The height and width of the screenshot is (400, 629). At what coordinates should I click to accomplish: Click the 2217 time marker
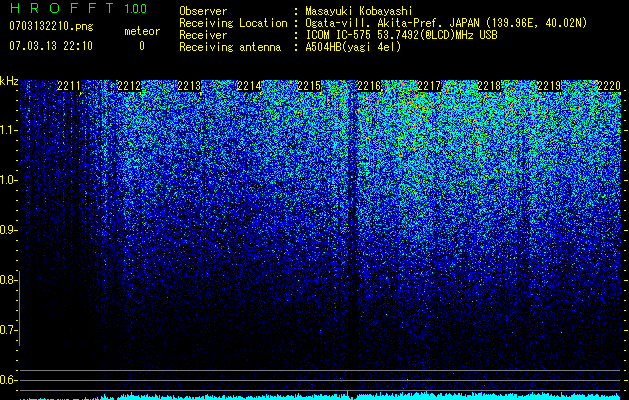(x=429, y=86)
